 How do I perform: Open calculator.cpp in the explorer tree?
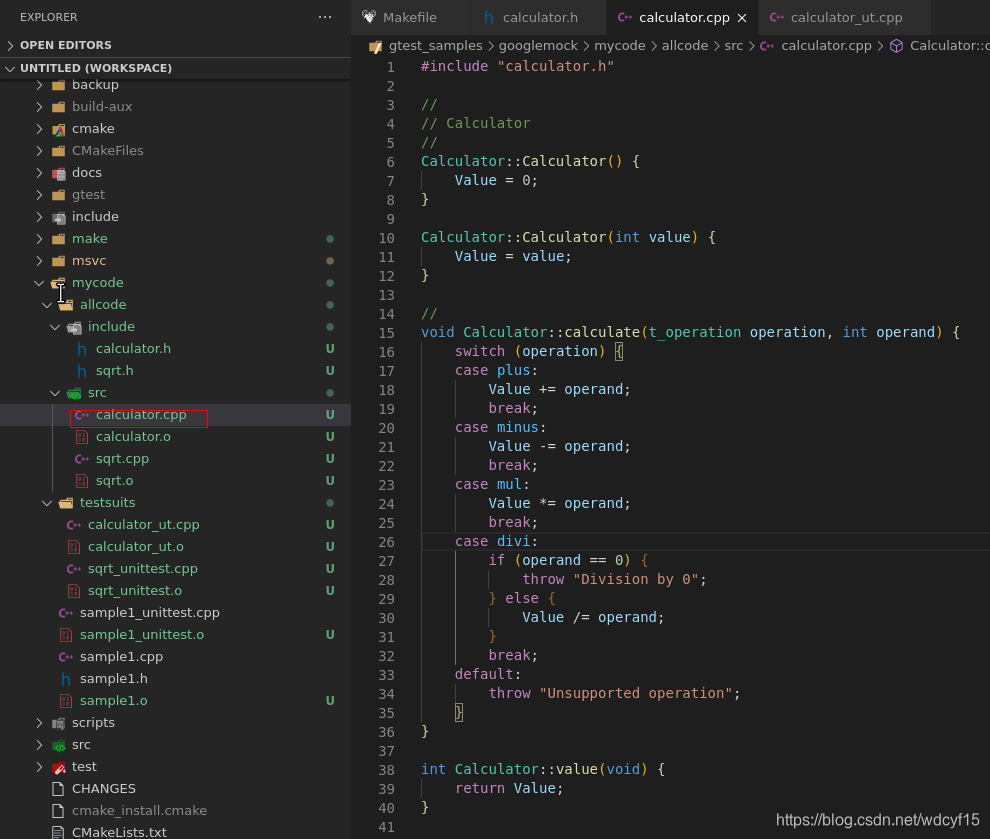[141, 415]
